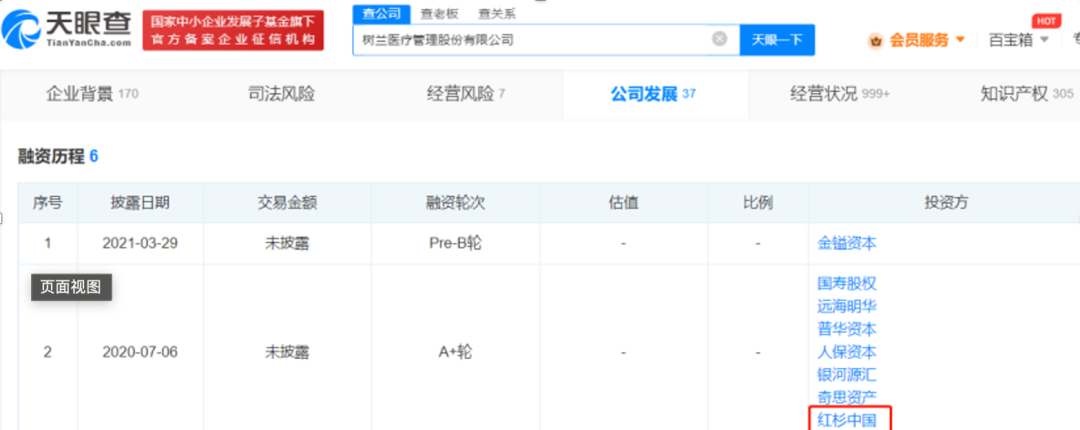The image size is (1080, 430).
Task: Open investor link 远海明华
Action: [x=847, y=306]
